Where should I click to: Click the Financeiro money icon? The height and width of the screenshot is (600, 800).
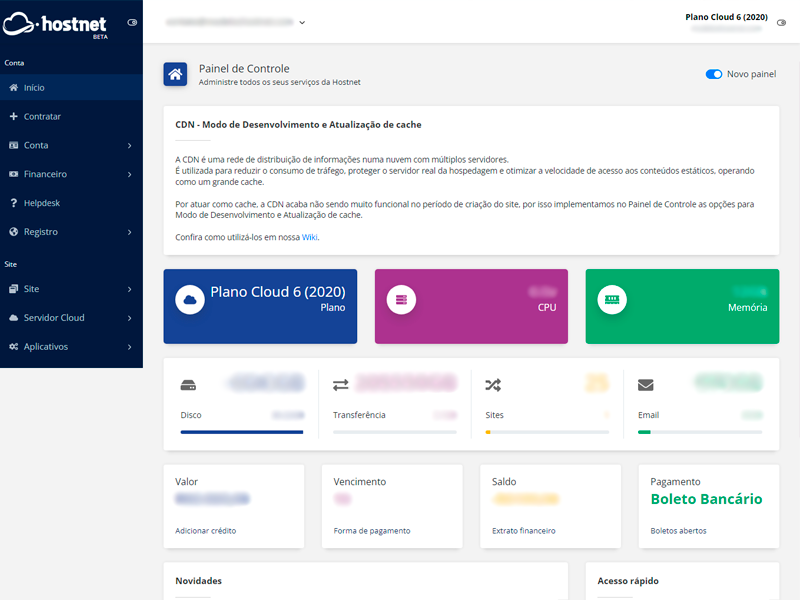(x=14, y=174)
